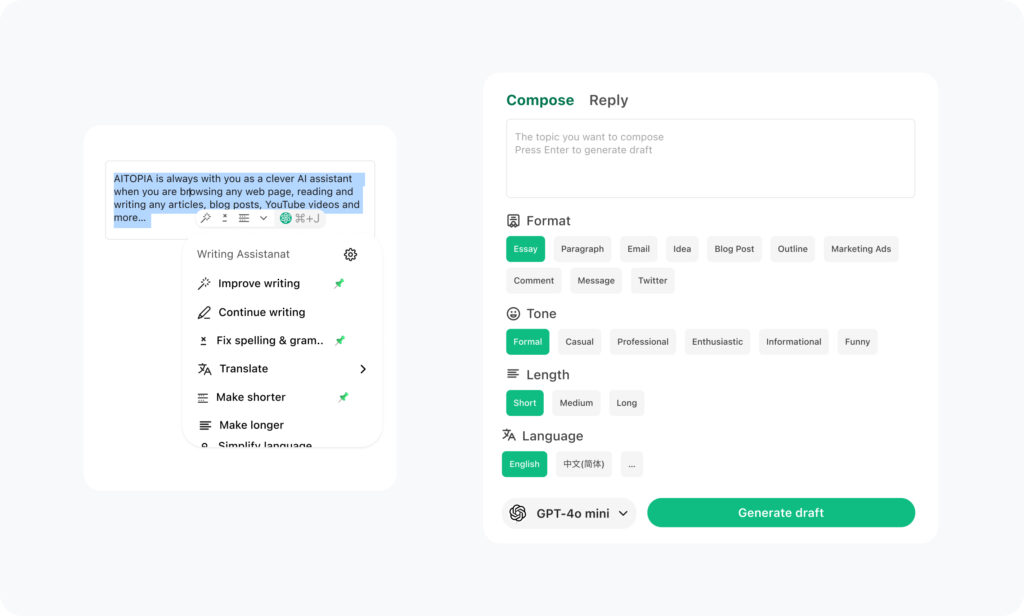Click the make shorter lines icon in mini toolbar
Screen dimensions: 1024x616
[x=244, y=218]
